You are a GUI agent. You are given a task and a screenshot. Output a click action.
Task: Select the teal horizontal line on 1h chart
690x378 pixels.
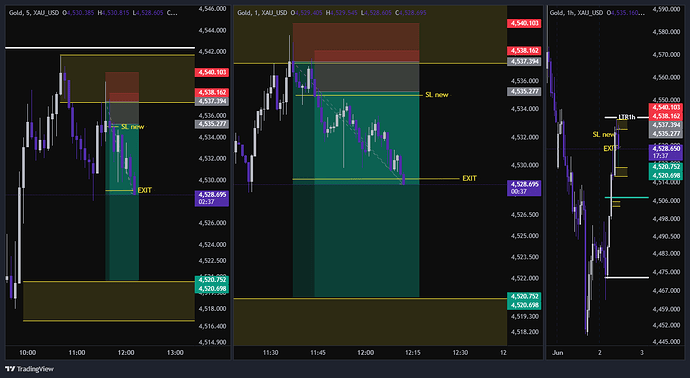(627, 198)
